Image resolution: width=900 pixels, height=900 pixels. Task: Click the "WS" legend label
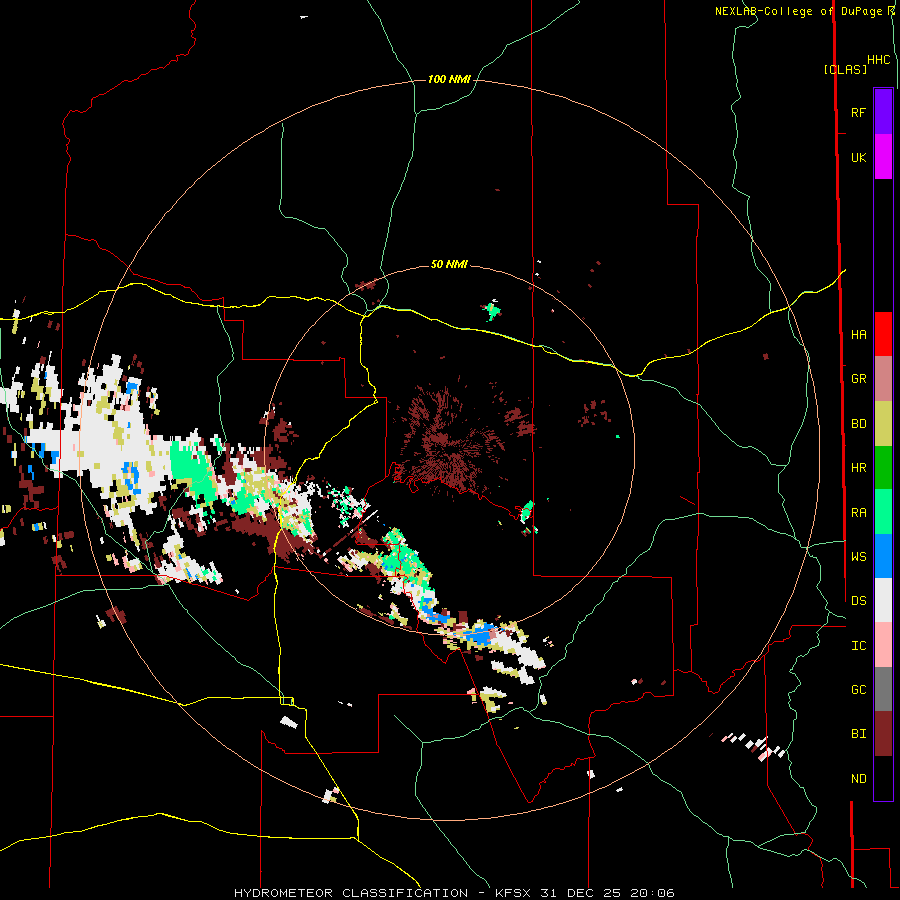tap(858, 557)
